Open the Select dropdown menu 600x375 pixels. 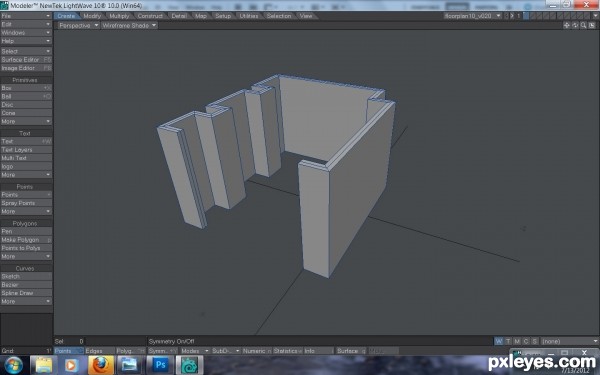click(x=26, y=51)
